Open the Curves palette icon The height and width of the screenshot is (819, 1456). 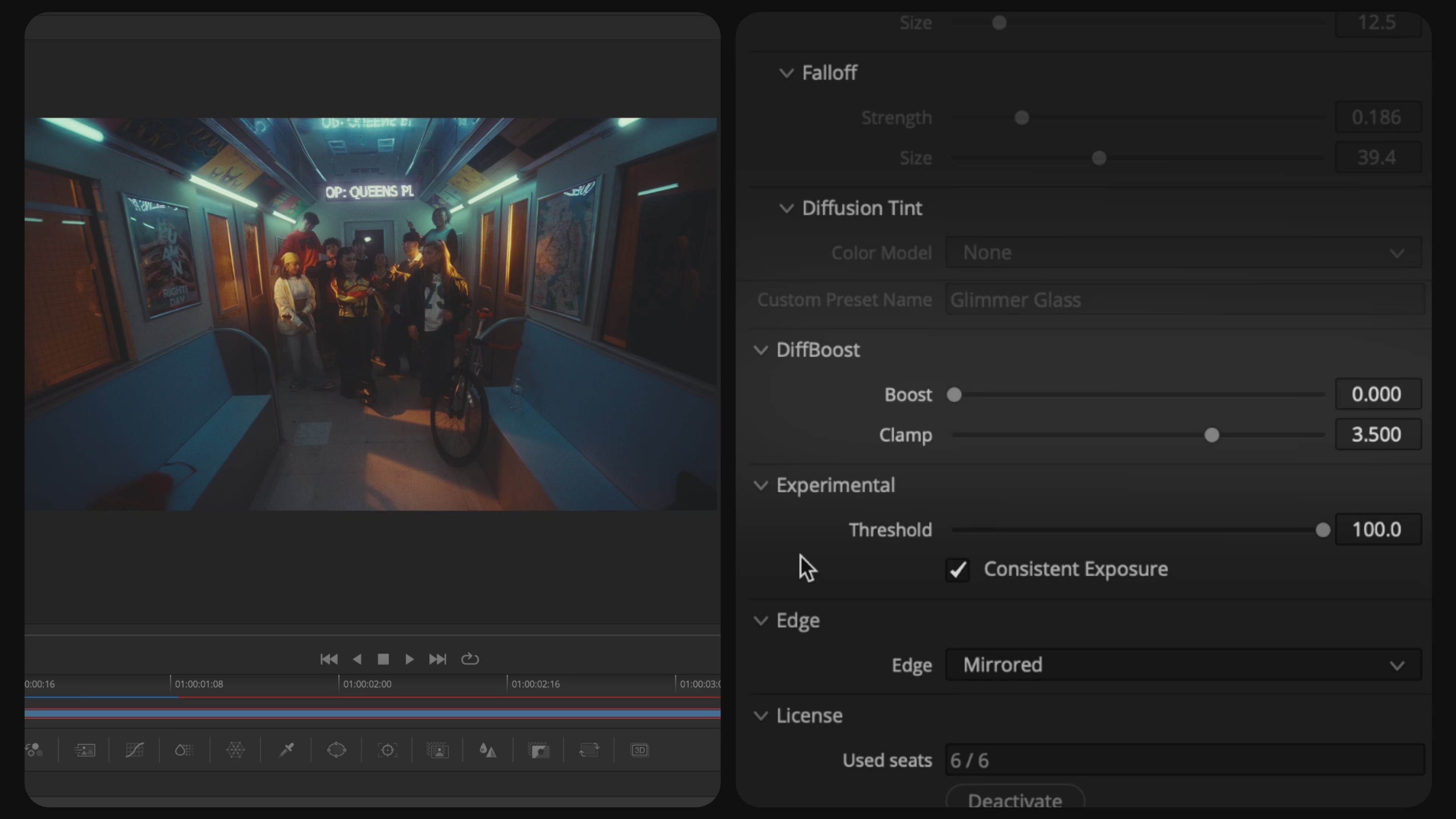click(x=135, y=750)
